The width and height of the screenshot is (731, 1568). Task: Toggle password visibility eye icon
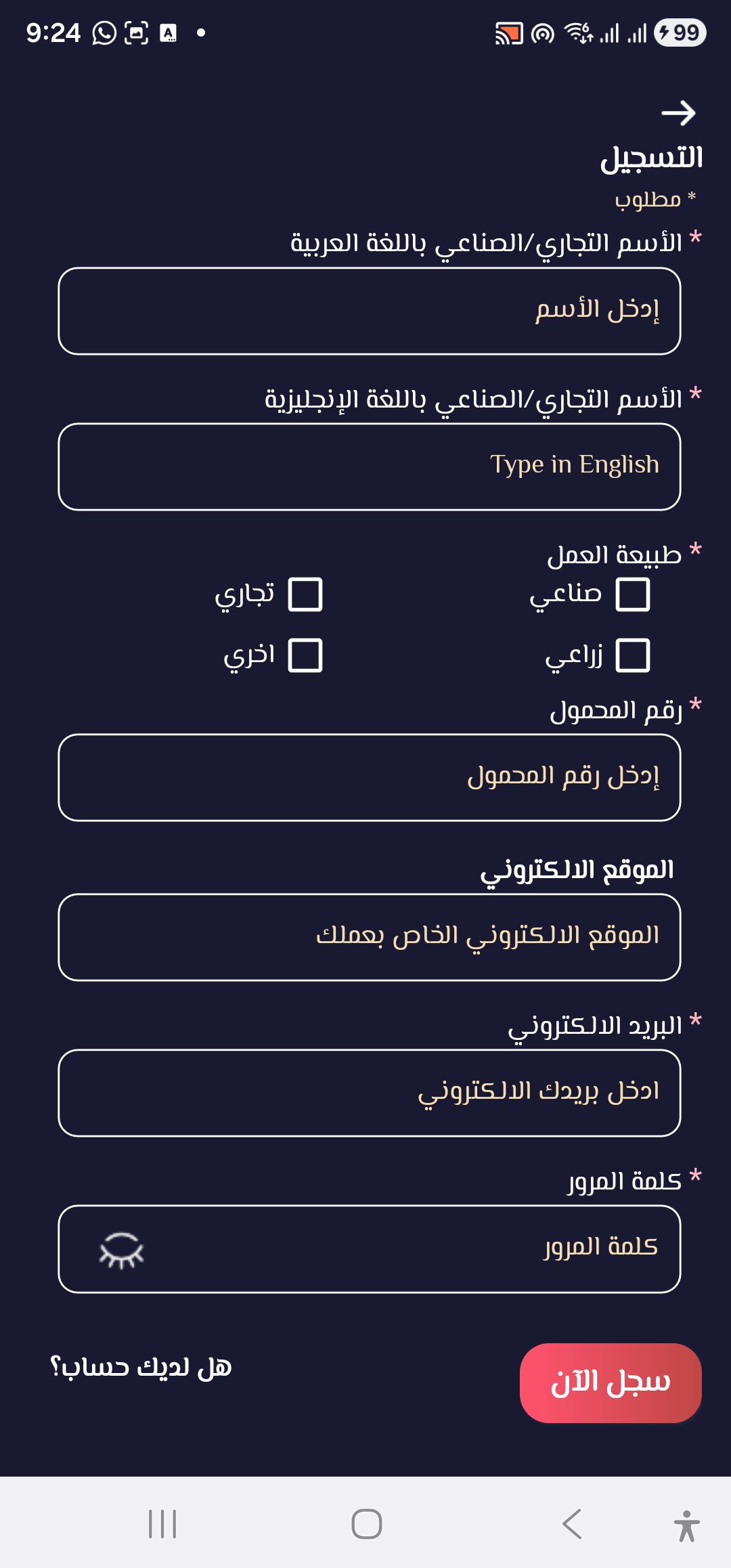(122, 1250)
